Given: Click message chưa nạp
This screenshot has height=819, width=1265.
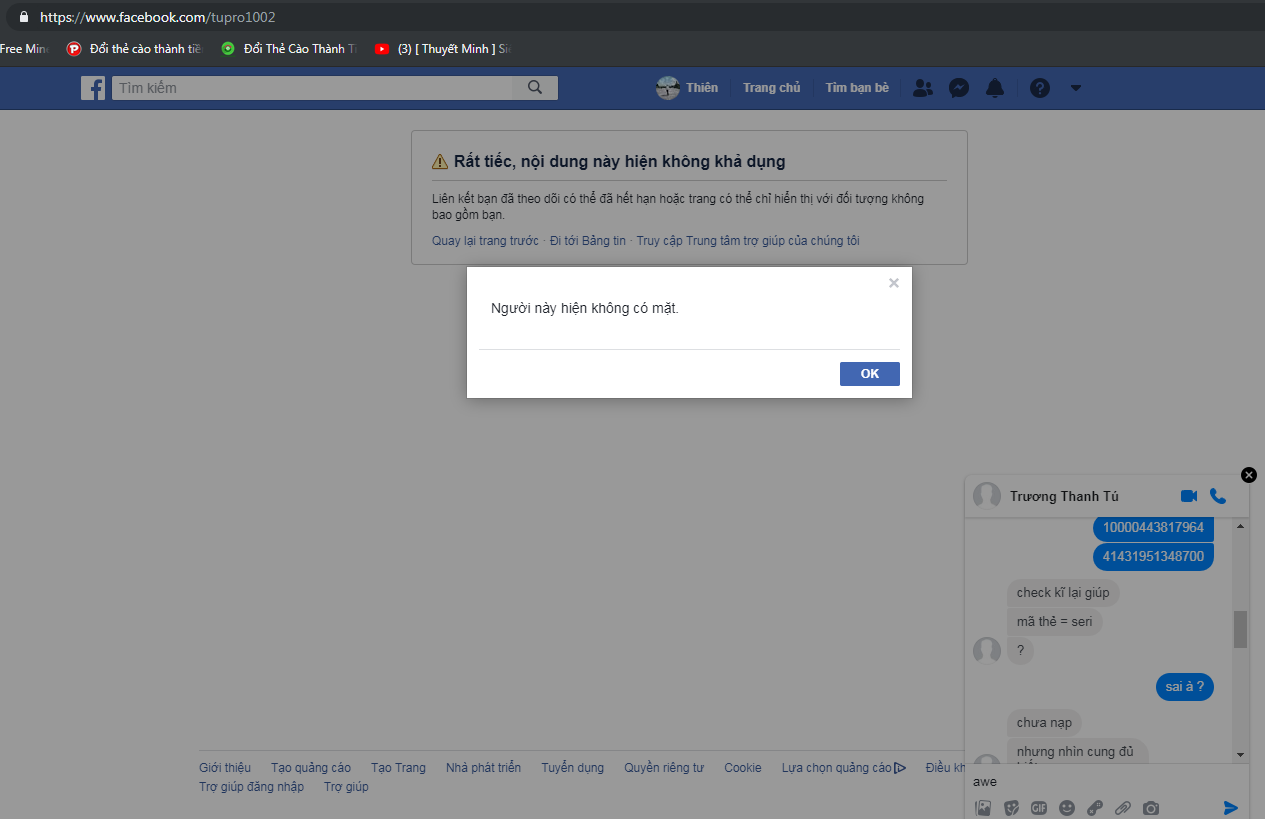Looking at the screenshot, I should 1044,722.
